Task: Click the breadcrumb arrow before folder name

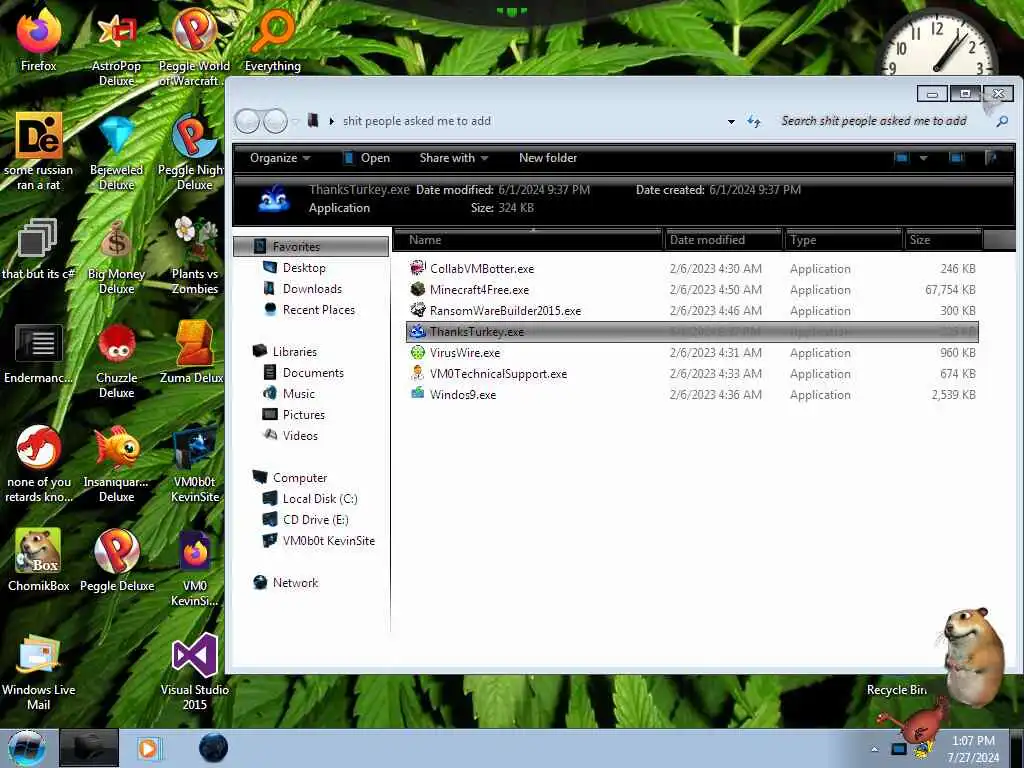Action: [331, 121]
